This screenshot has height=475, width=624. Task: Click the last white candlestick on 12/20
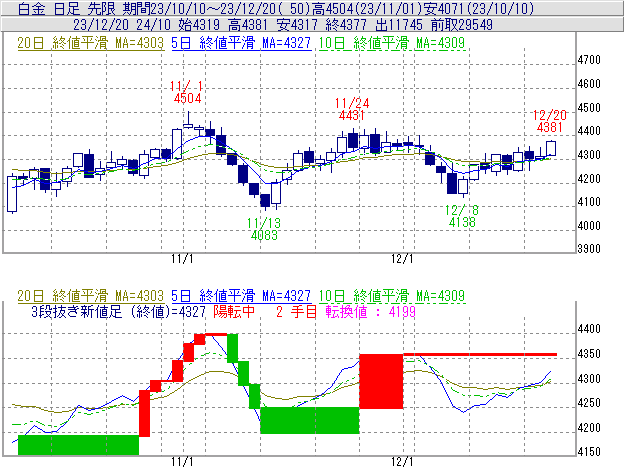tap(551, 148)
